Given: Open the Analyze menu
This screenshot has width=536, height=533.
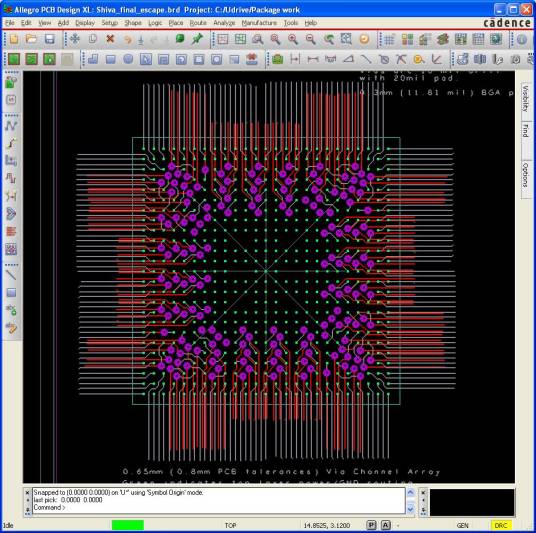Looking at the screenshot, I should [x=224, y=23].
